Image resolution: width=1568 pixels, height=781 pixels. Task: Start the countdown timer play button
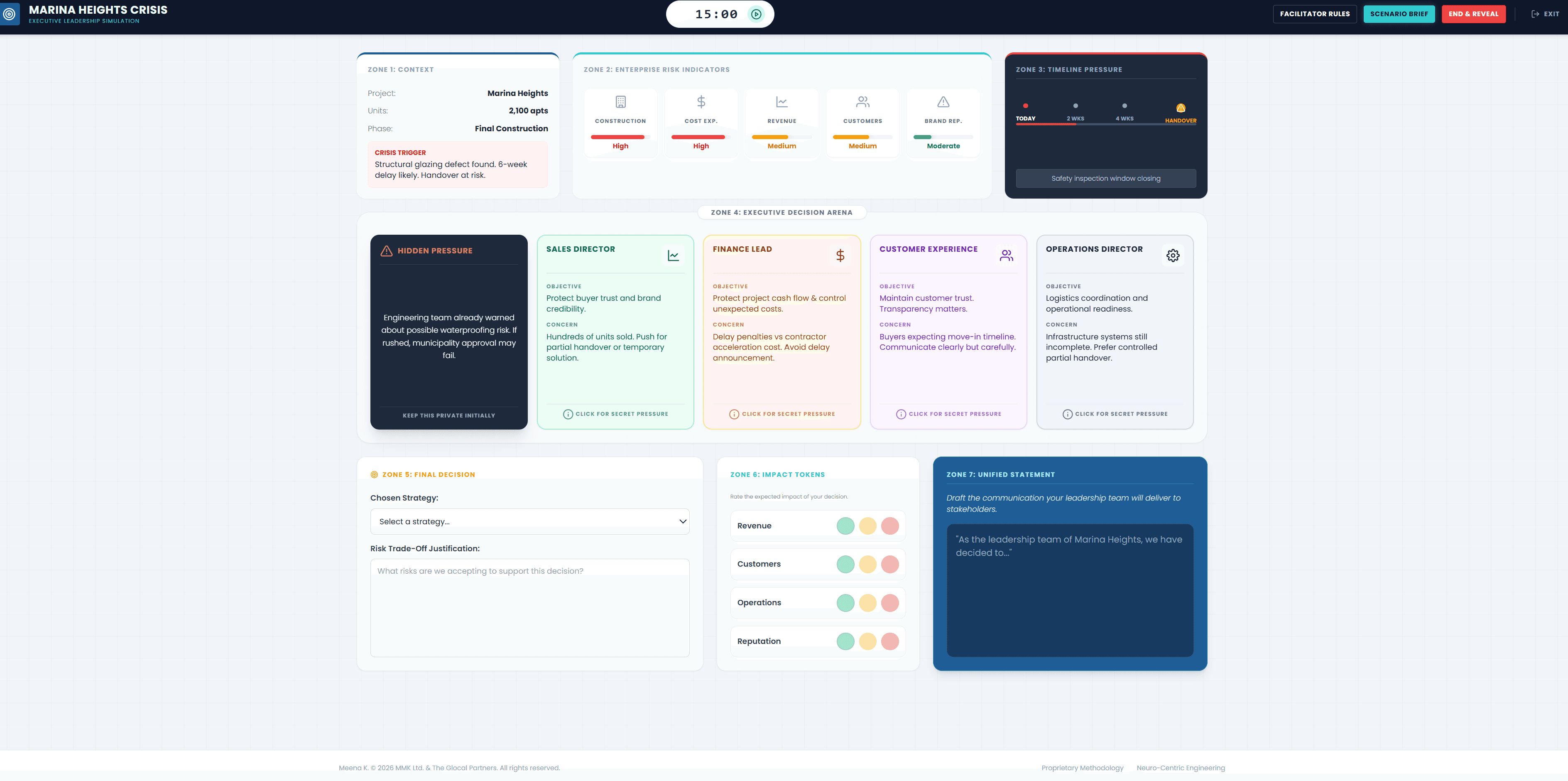coord(756,14)
